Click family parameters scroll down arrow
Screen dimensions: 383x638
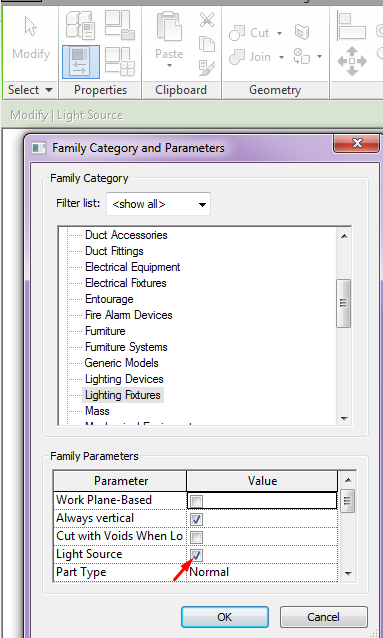[348, 573]
